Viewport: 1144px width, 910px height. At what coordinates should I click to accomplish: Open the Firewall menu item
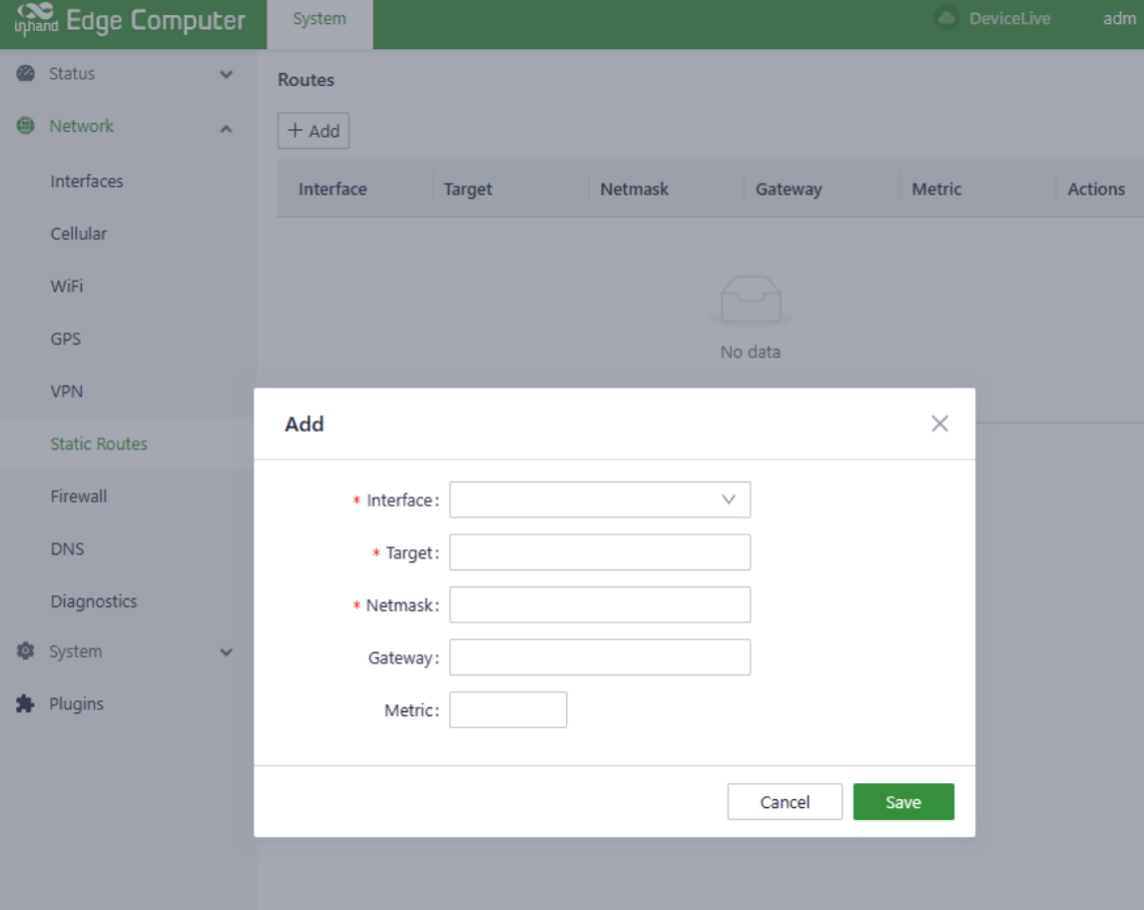click(x=79, y=497)
